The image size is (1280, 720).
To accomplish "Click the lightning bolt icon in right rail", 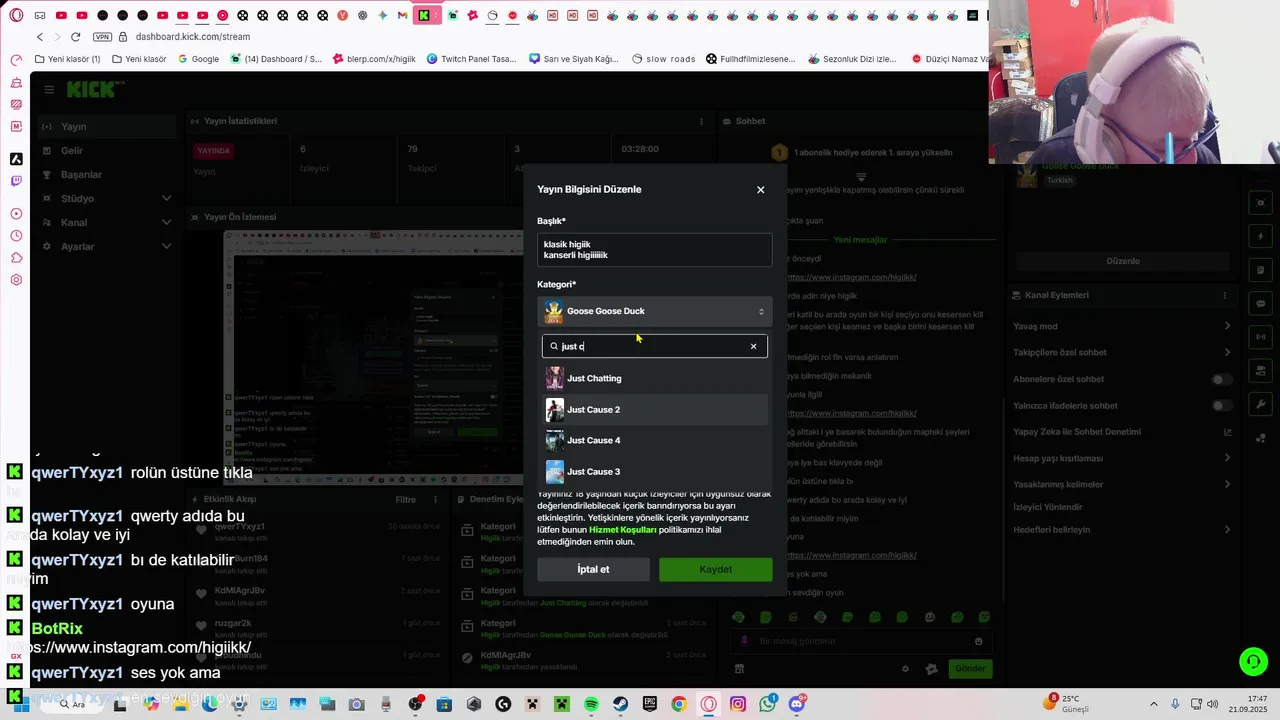I will tap(1260, 237).
